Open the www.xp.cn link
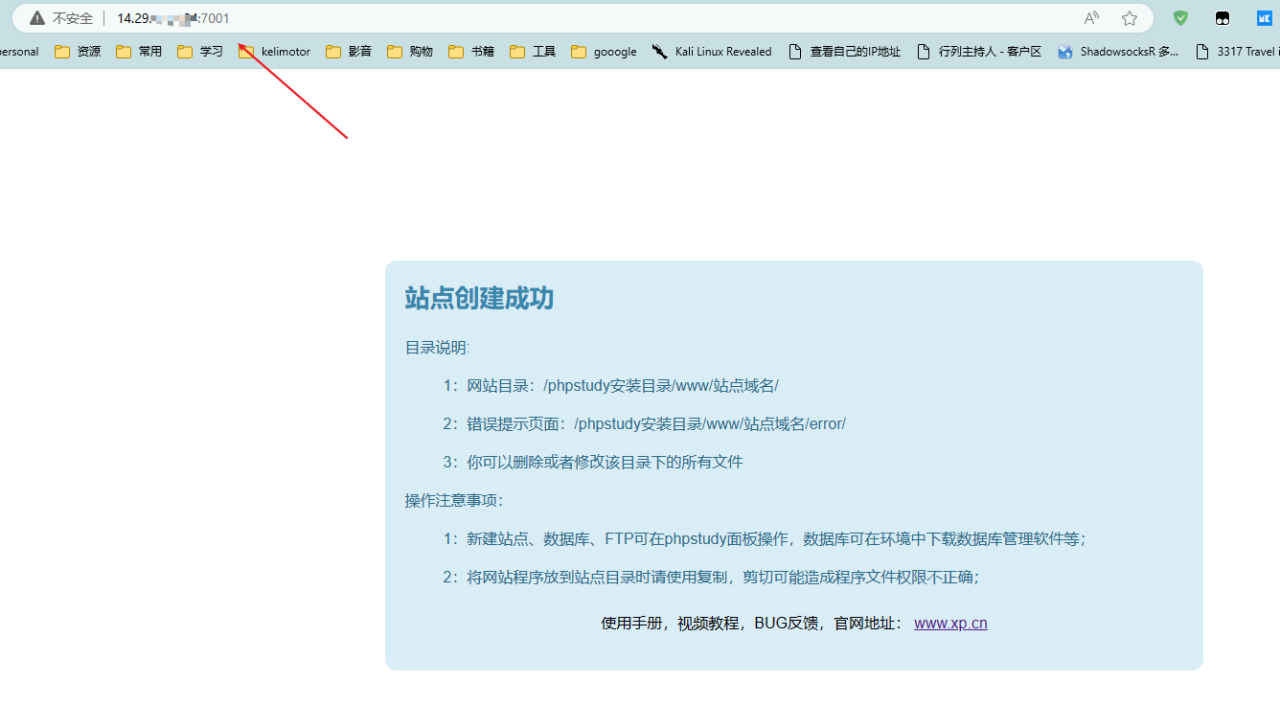The width and height of the screenshot is (1280, 705). [x=950, y=622]
